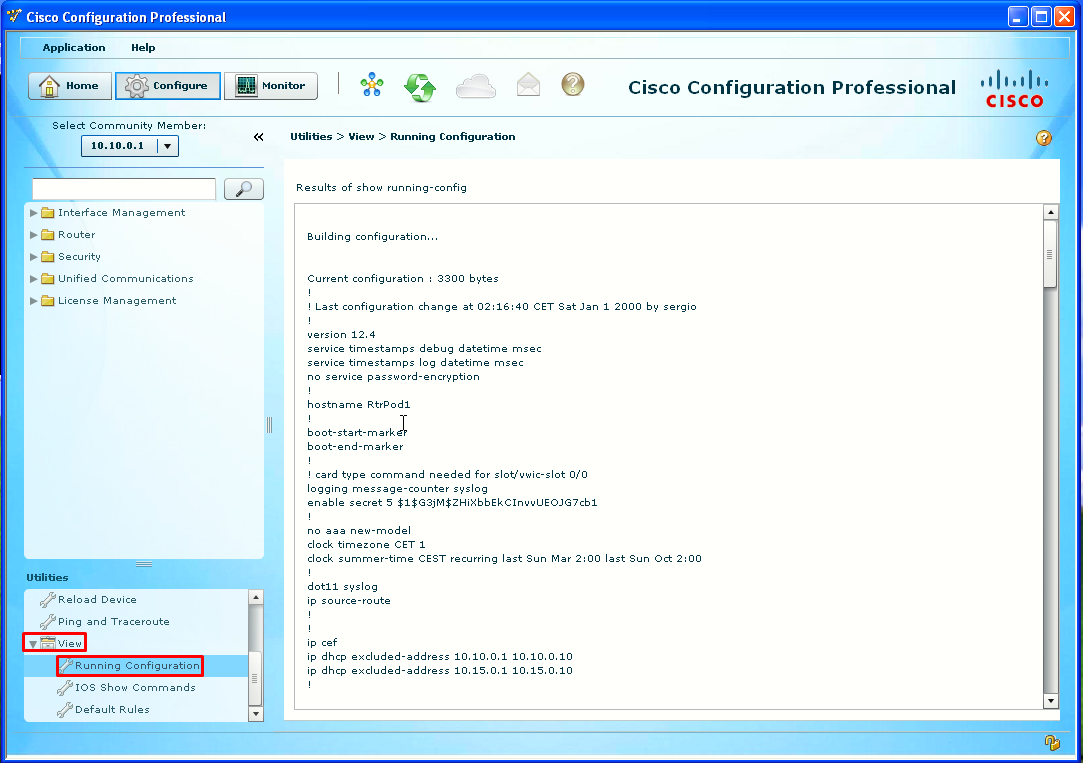This screenshot has width=1083, height=763.
Task: Click the horizontal splitter above Utilities
Action: pyautogui.click(x=144, y=564)
